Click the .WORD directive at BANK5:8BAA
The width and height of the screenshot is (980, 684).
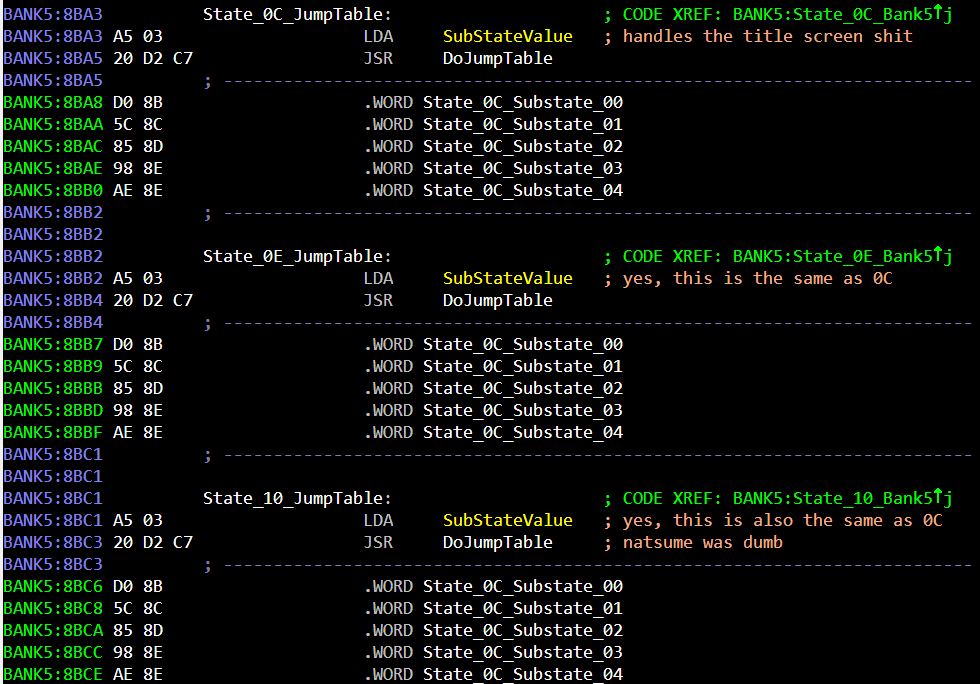click(387, 124)
